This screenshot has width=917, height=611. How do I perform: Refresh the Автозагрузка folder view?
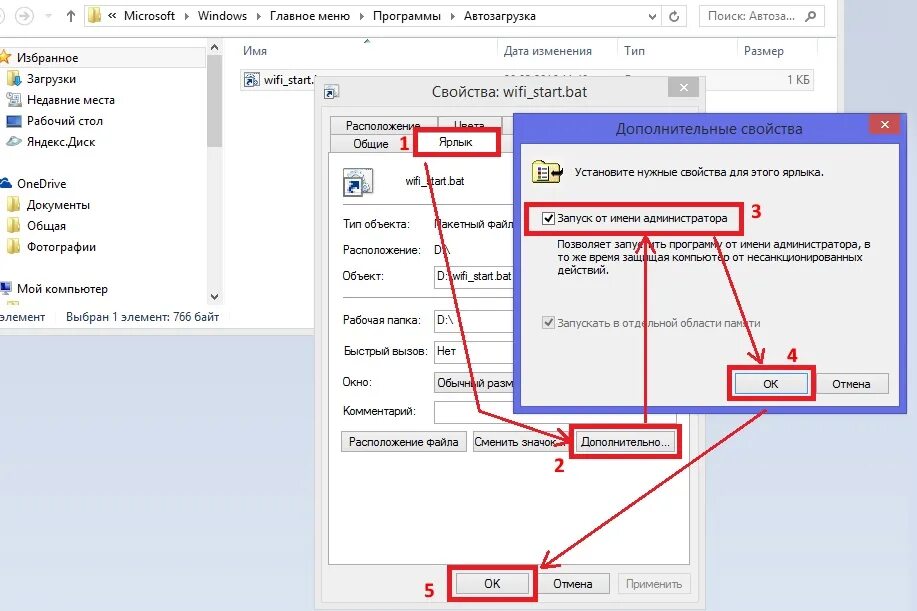click(x=674, y=16)
